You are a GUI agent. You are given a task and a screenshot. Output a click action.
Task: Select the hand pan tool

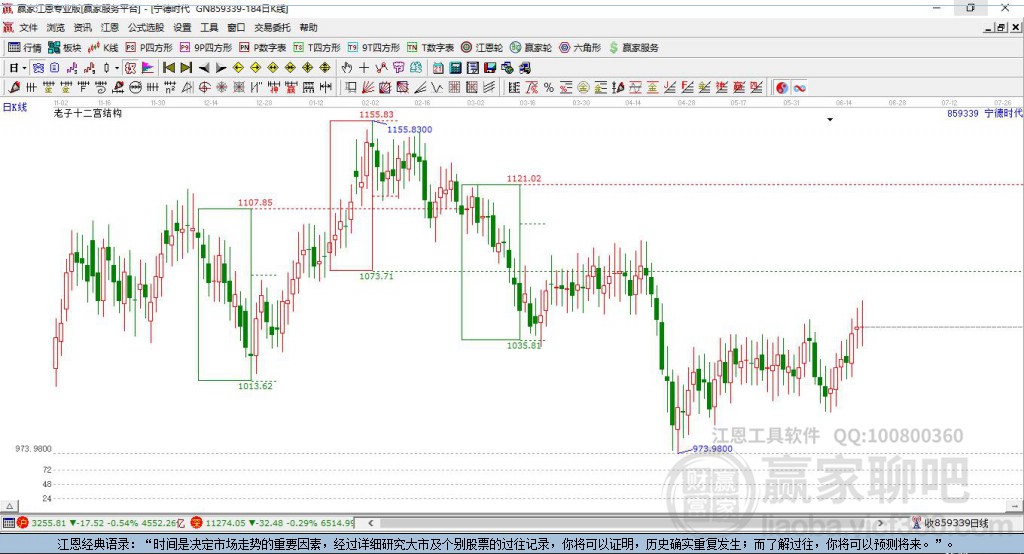coord(347,68)
